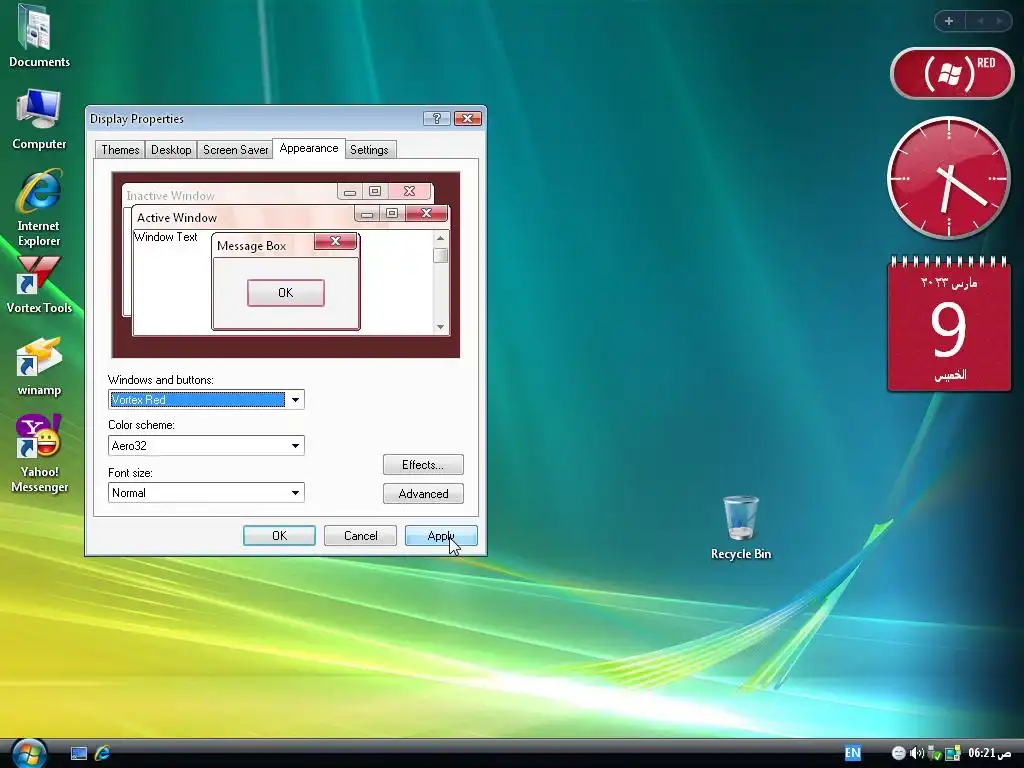Switch to the Themes tab
The height and width of the screenshot is (768, 1024).
point(120,150)
